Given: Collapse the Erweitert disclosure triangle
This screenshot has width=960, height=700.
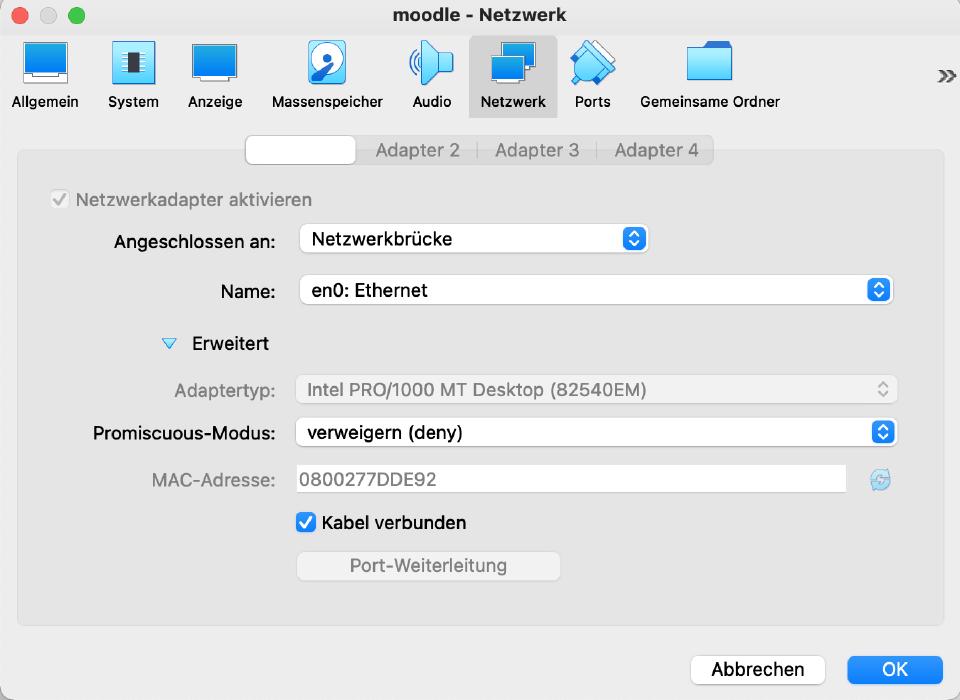Looking at the screenshot, I should (x=169, y=344).
